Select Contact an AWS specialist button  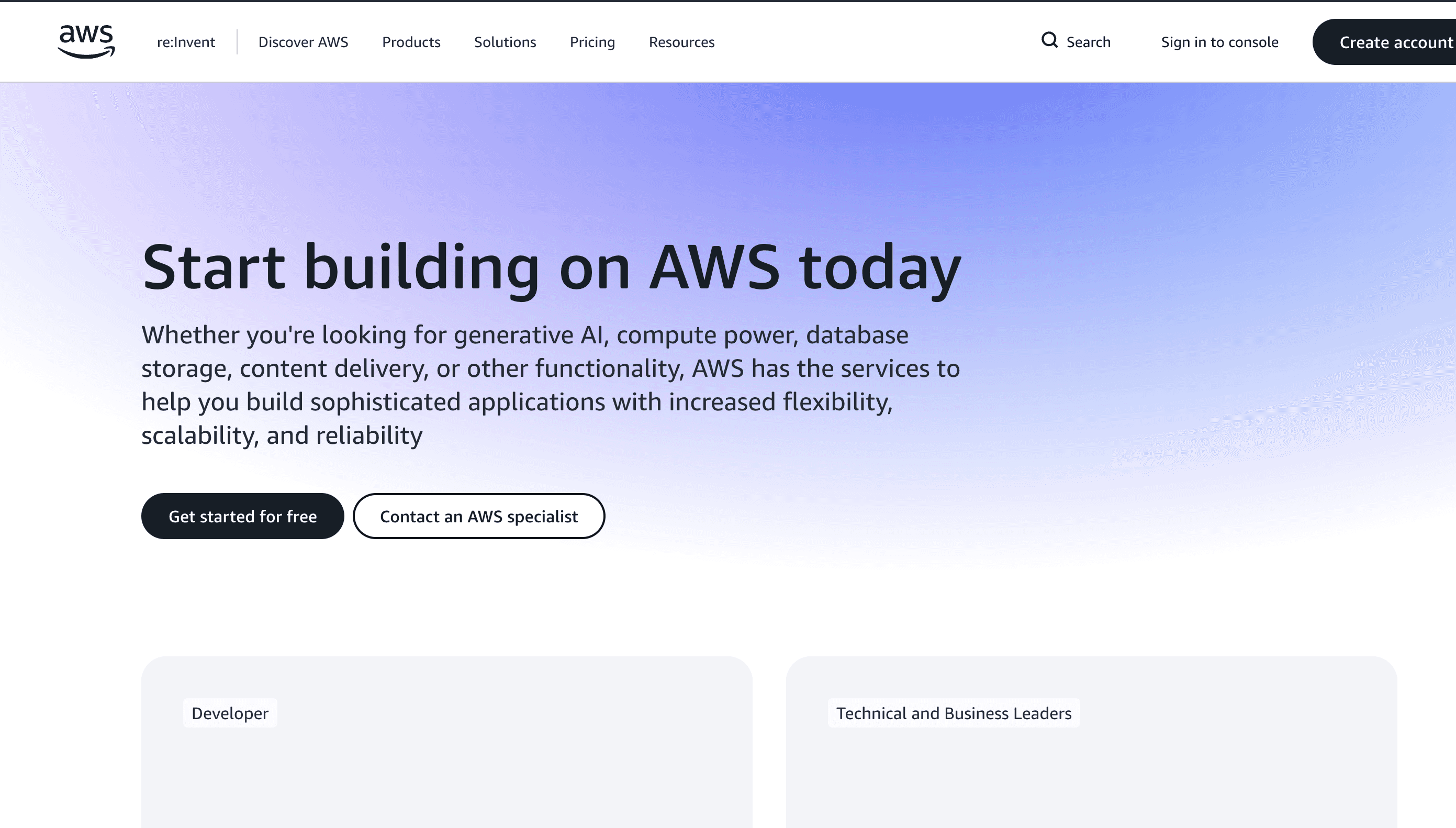tap(479, 516)
